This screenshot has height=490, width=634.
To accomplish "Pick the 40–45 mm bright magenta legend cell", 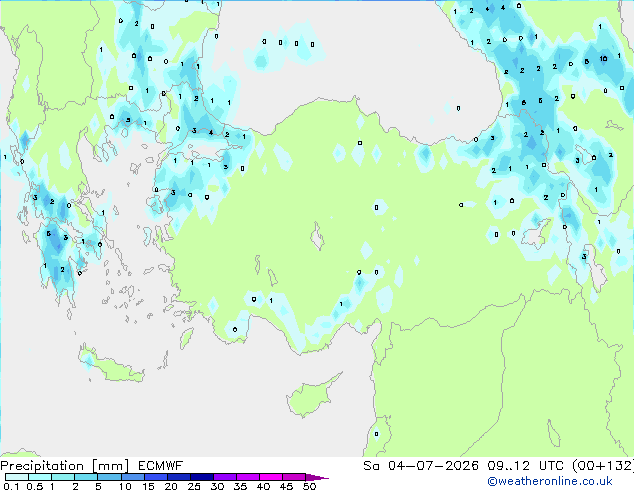I will point(271,477).
